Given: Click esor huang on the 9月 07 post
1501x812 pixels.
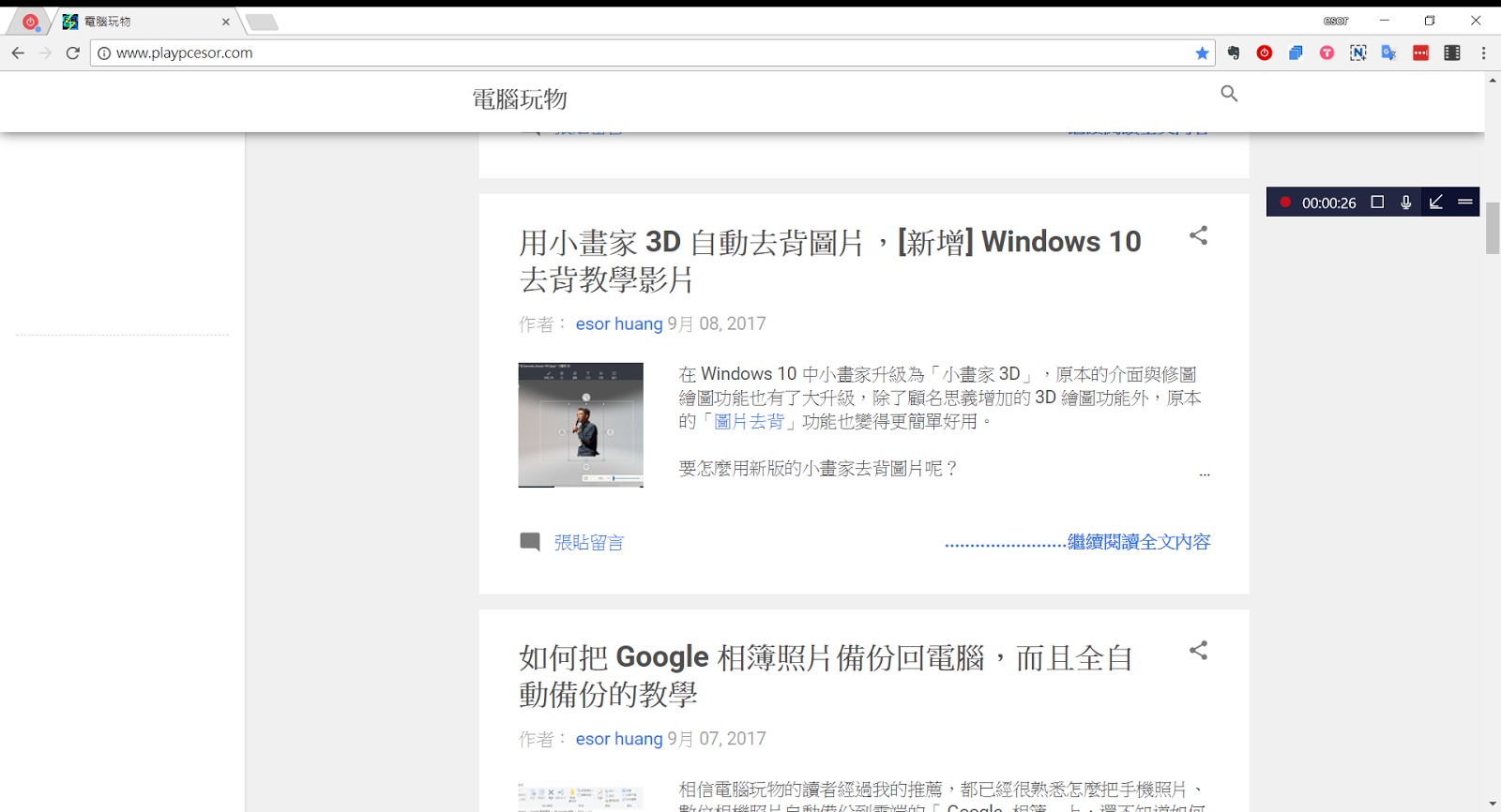Looking at the screenshot, I should (619, 739).
